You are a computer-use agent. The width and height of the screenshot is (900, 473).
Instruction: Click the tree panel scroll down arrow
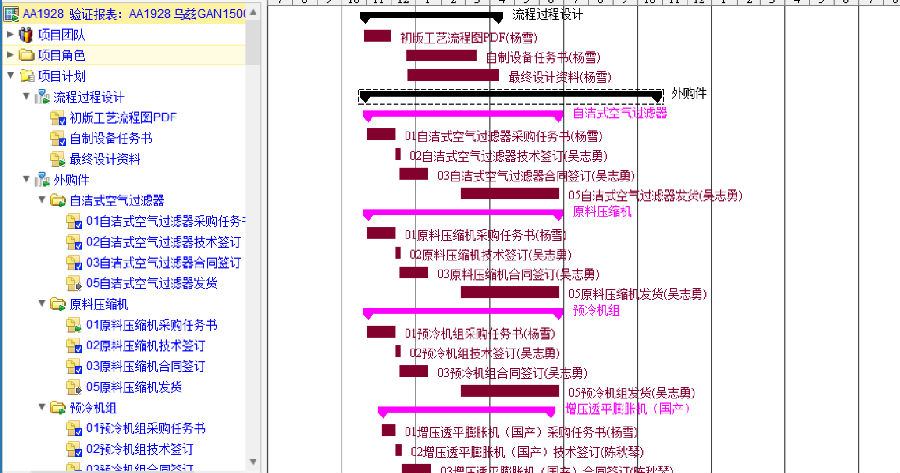point(253,462)
